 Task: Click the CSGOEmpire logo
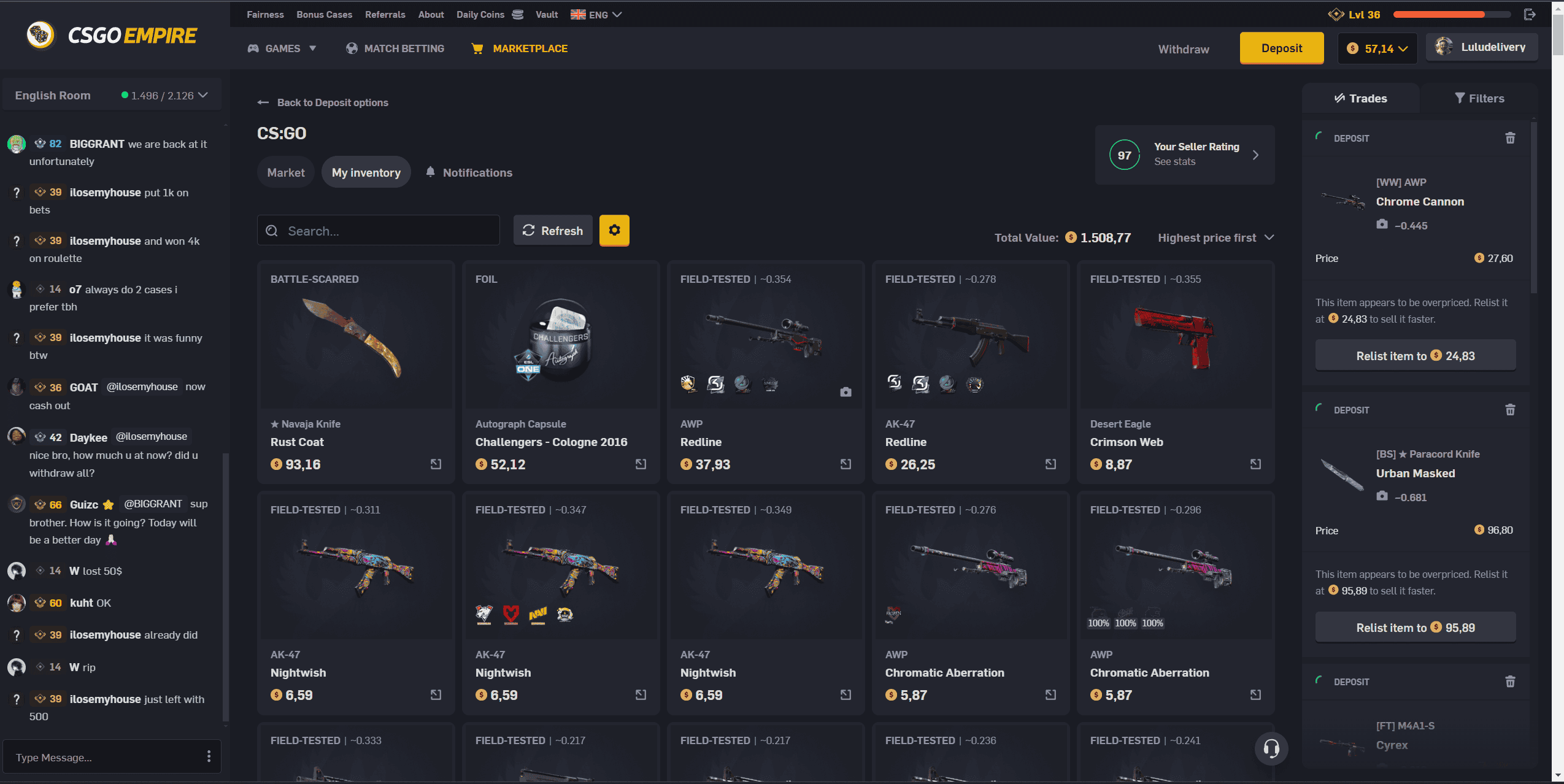[112, 36]
